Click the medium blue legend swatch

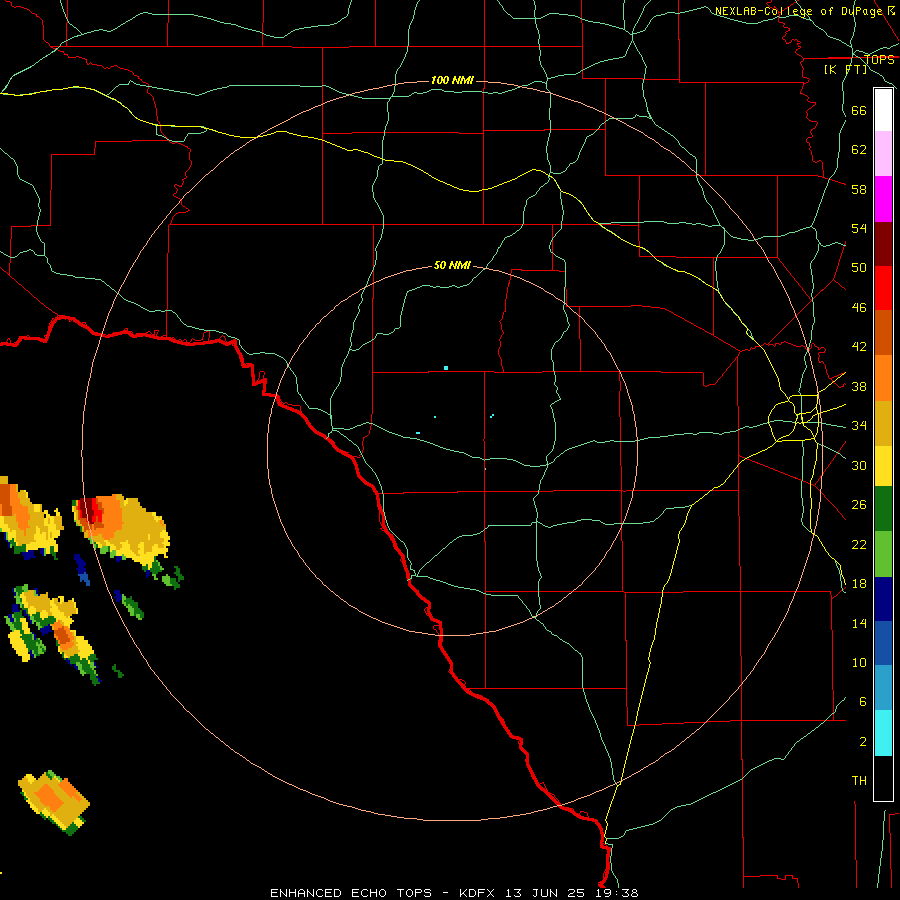tap(883, 643)
